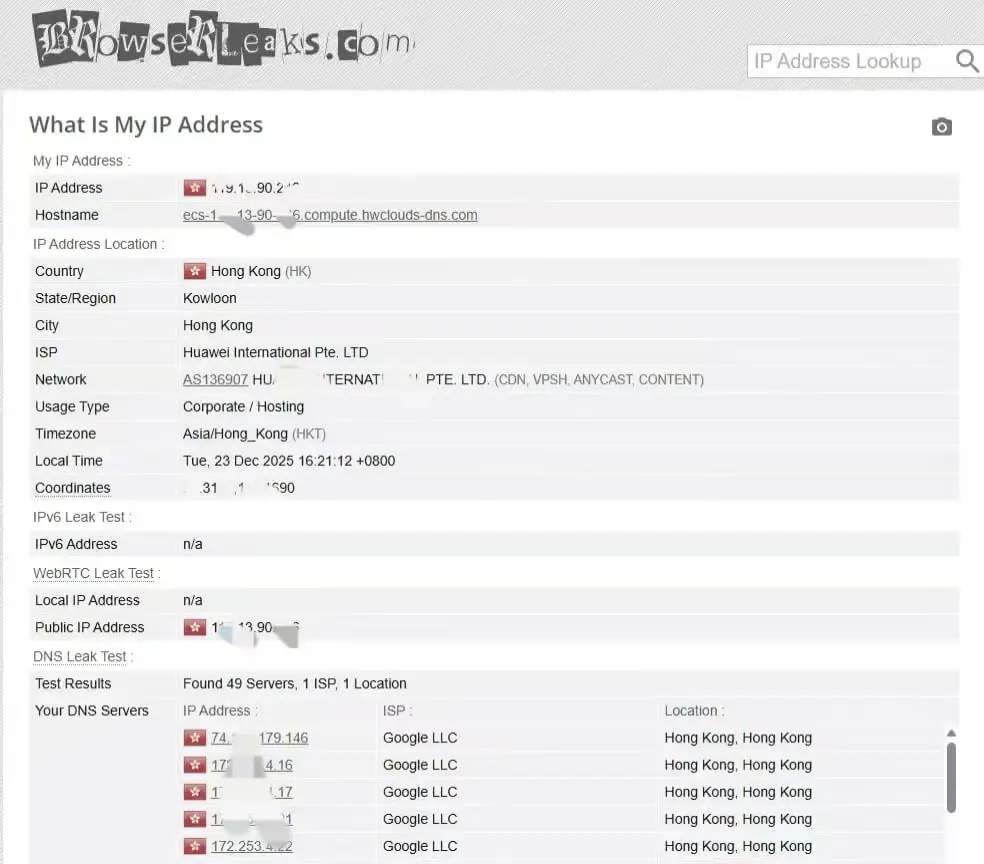Viewport: 984px width, 864px height.
Task: Click the flag beside Public IP Address
Action: [194, 627]
